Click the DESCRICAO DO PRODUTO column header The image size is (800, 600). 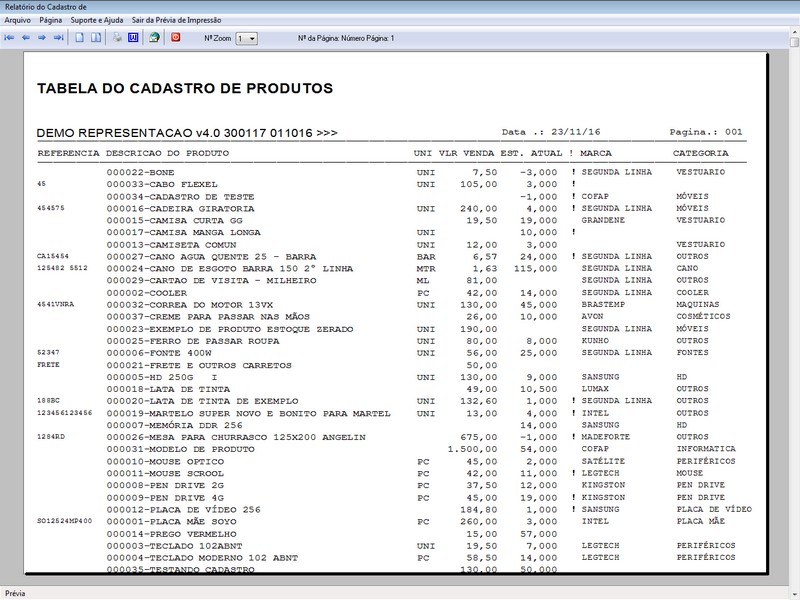coord(167,153)
